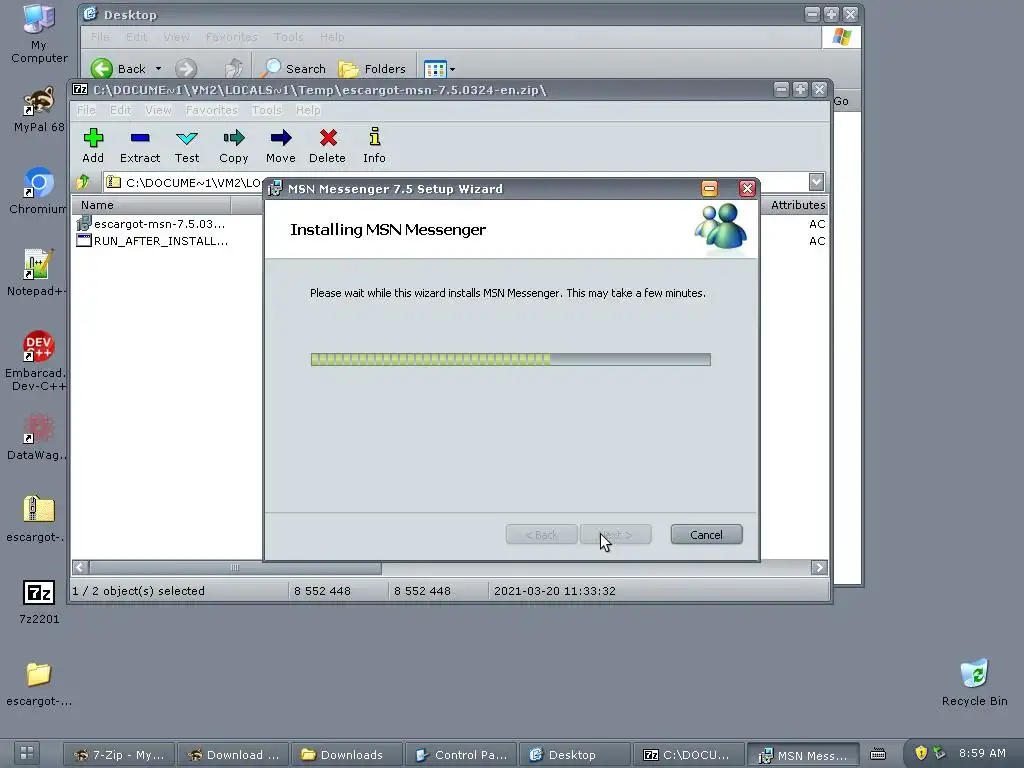This screenshot has height=768, width=1024.
Task: Click the disabled Back button in wizard
Action: tap(541, 535)
